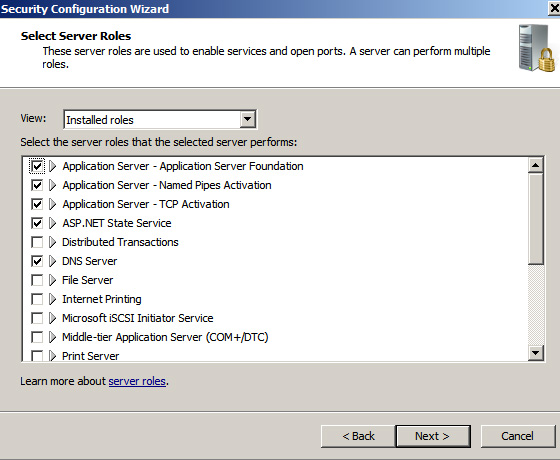Uncheck Named Pipes Activation checkbox
The width and height of the screenshot is (560, 460).
tap(37, 185)
